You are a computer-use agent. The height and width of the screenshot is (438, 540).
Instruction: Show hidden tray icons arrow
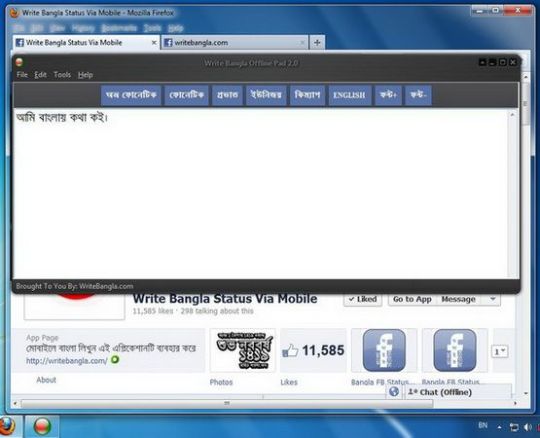pyautogui.click(x=499, y=427)
